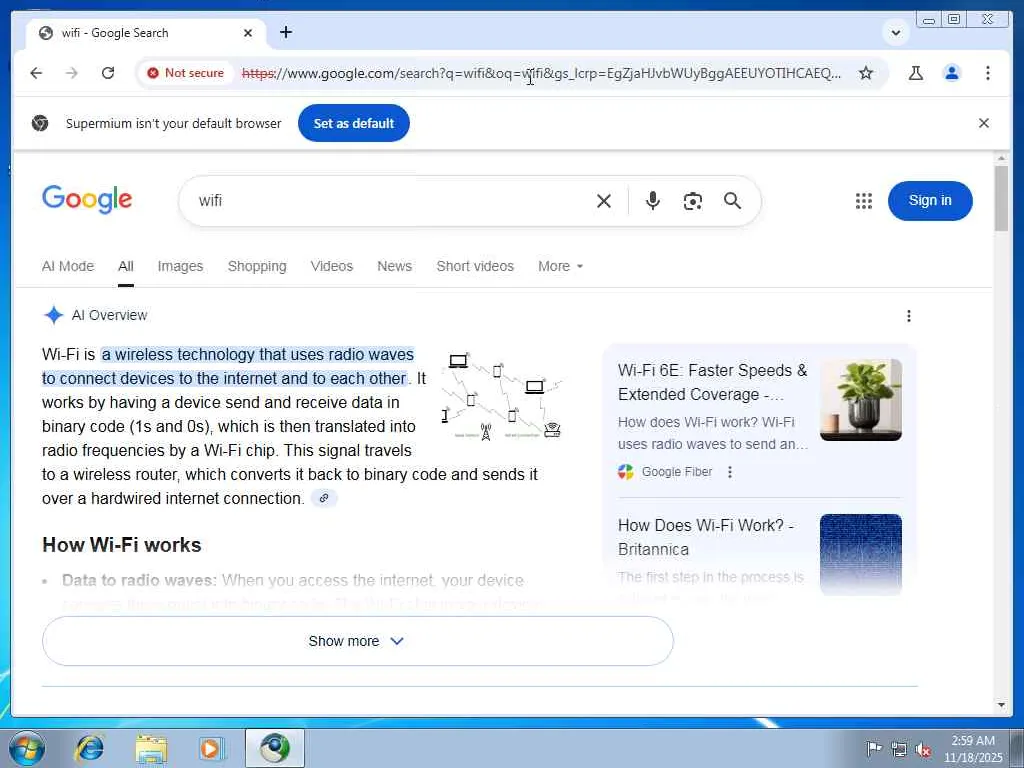Clear the search box with the X icon
The width and height of the screenshot is (1024, 768).
[604, 200]
